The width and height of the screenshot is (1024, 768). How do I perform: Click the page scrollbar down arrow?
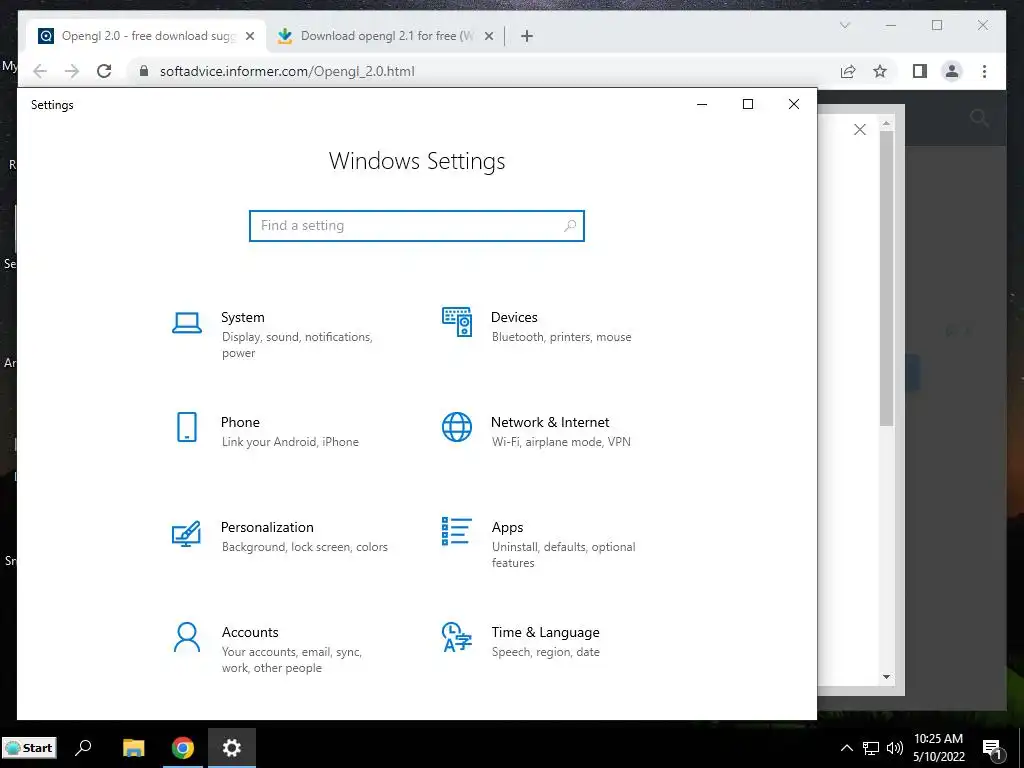(x=886, y=677)
